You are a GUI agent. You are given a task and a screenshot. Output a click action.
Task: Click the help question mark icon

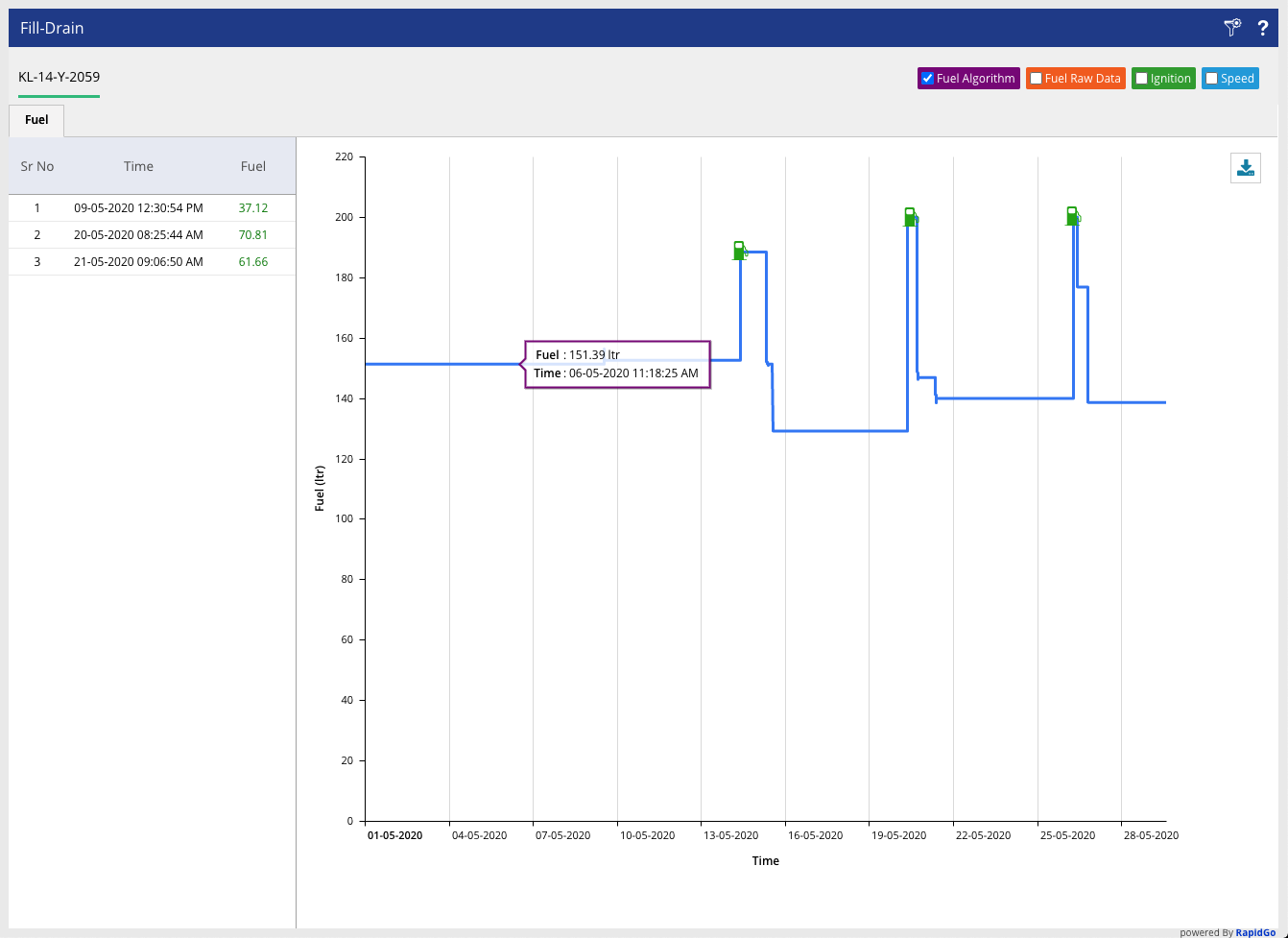pyautogui.click(x=1263, y=28)
